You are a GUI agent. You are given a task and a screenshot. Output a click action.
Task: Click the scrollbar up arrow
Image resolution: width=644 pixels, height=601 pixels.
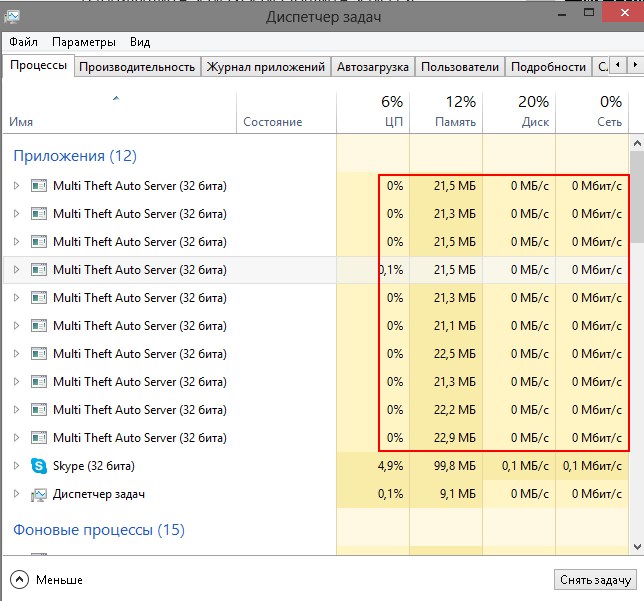637,143
